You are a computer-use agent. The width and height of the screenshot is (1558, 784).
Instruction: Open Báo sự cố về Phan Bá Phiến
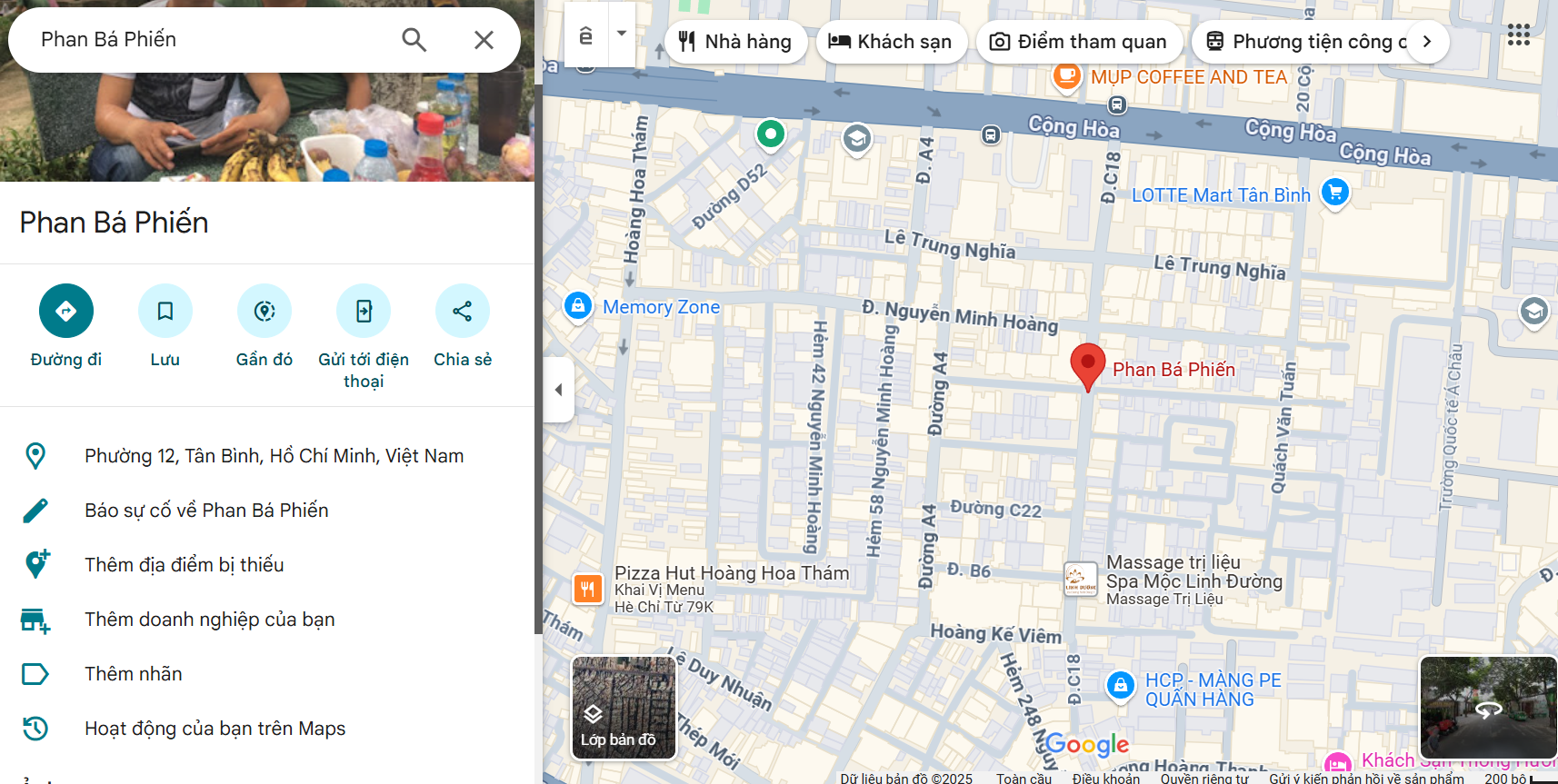point(267,511)
